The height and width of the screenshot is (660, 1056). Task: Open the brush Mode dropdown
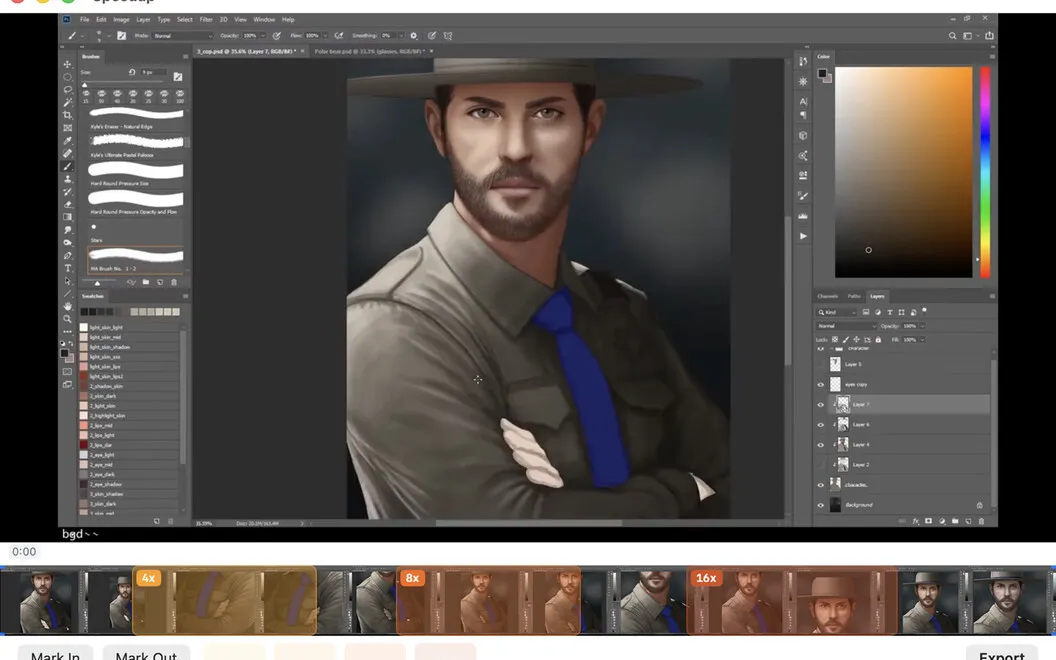183,36
